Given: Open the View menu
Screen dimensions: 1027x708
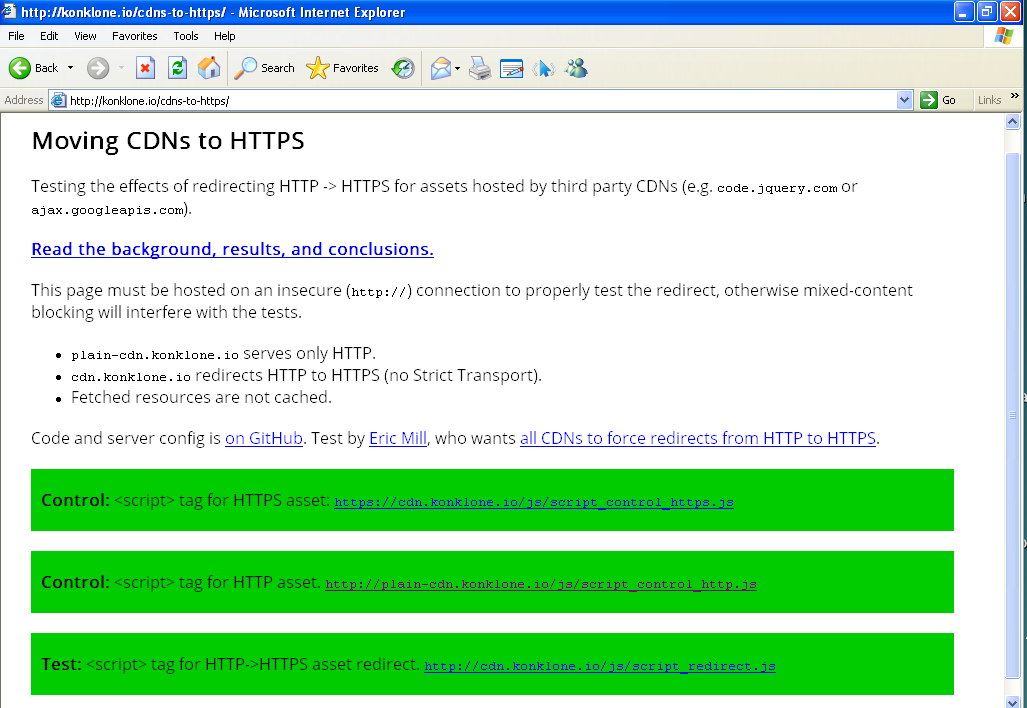Looking at the screenshot, I should tap(85, 36).
